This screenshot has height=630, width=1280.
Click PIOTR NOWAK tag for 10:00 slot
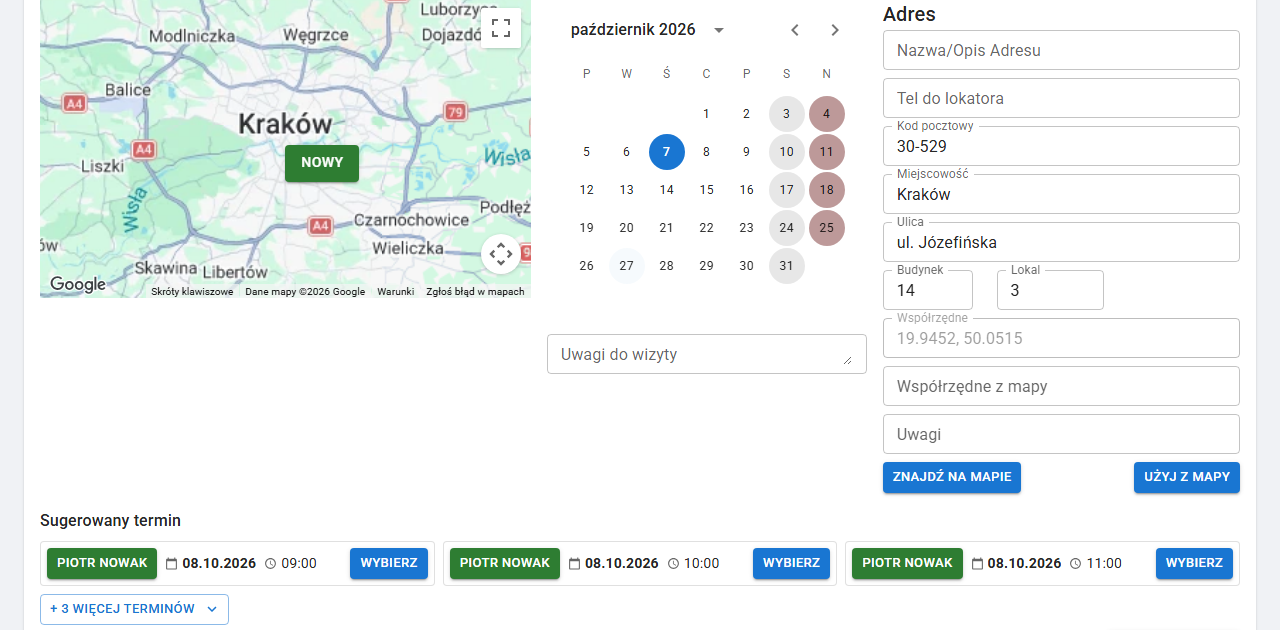coord(505,563)
